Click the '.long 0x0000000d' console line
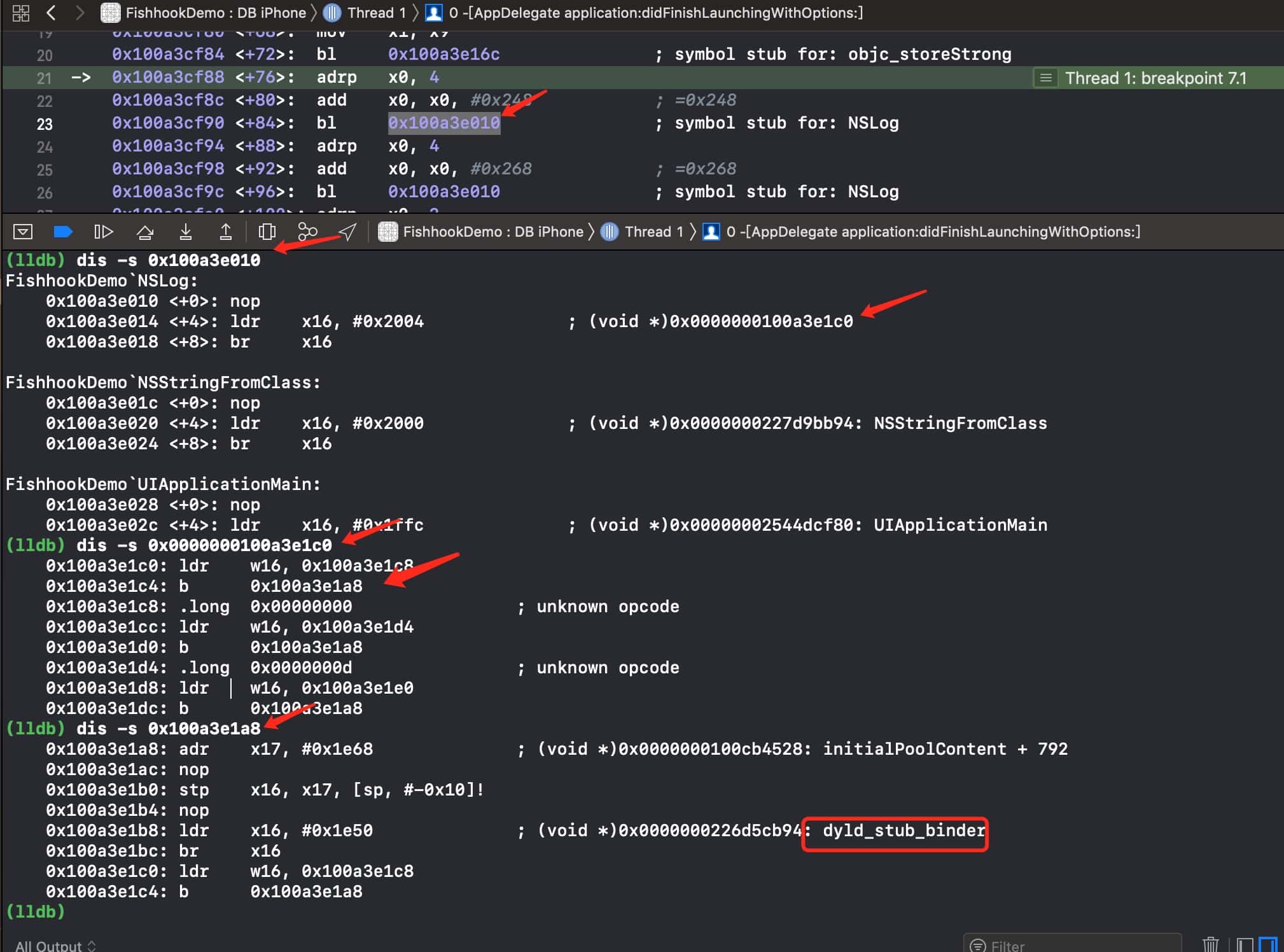This screenshot has width=1284, height=952. 265,668
